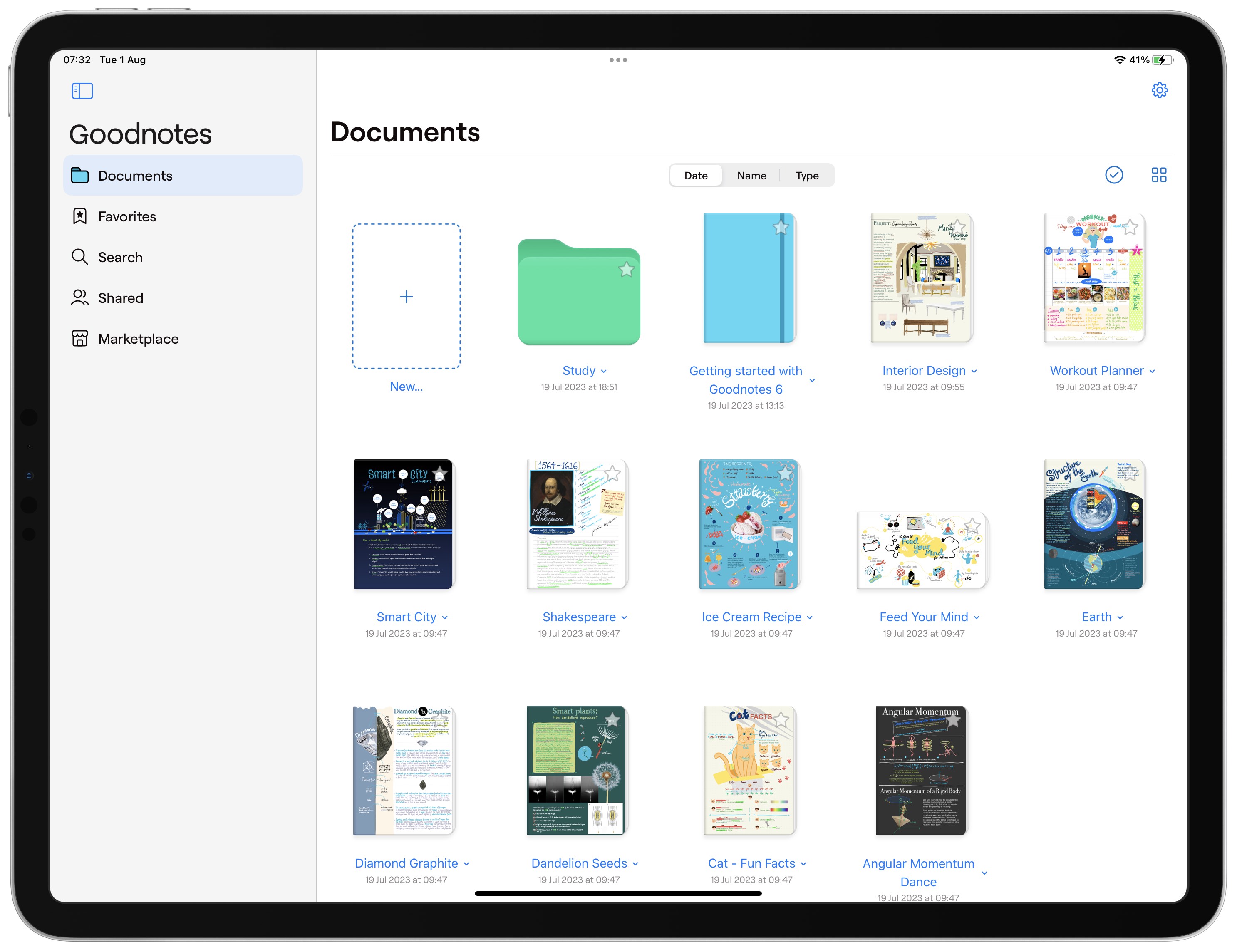
Task: Open the Shared section icon
Action: 80,297
